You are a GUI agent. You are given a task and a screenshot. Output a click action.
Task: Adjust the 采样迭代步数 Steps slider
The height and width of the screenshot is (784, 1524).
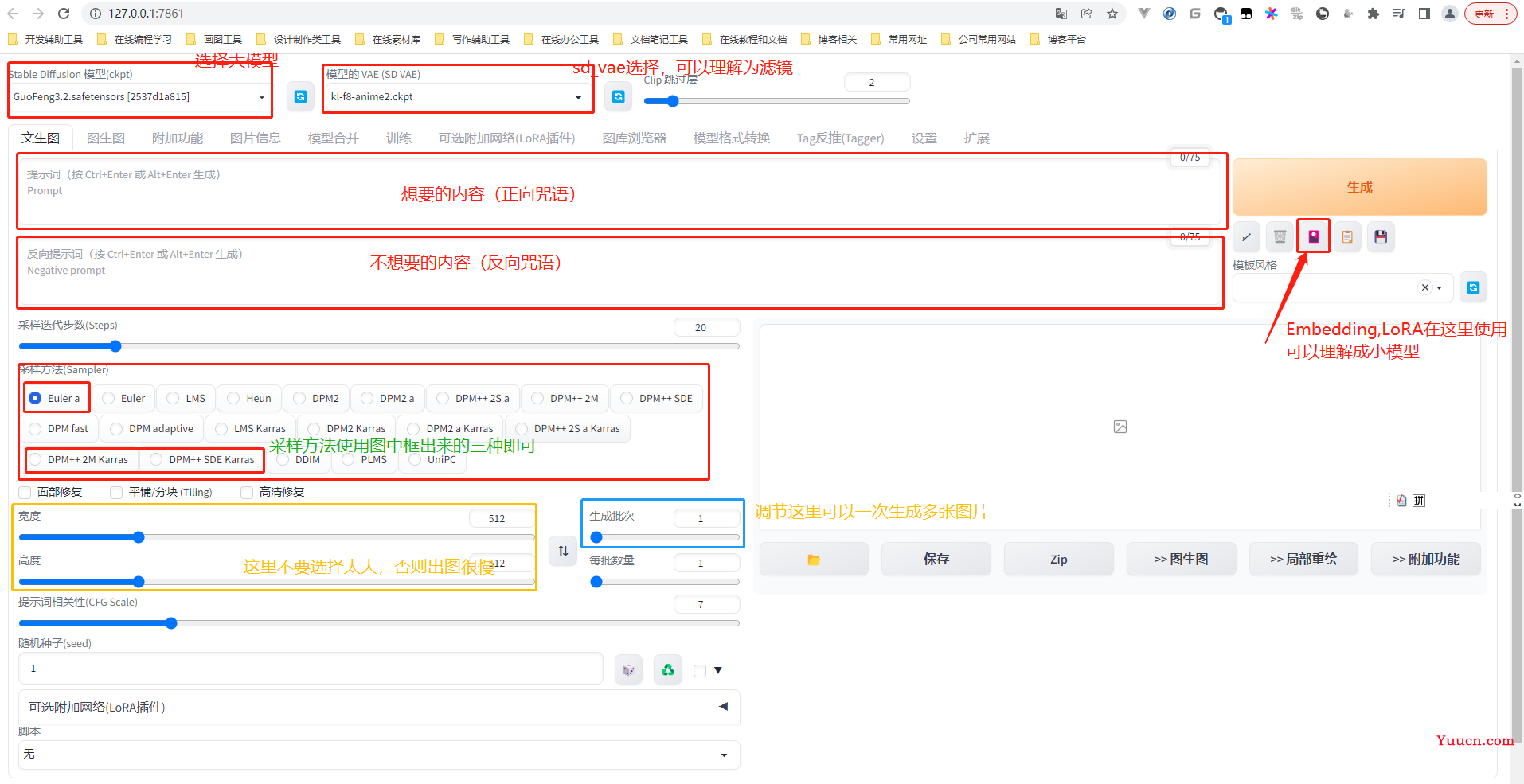[x=379, y=346]
